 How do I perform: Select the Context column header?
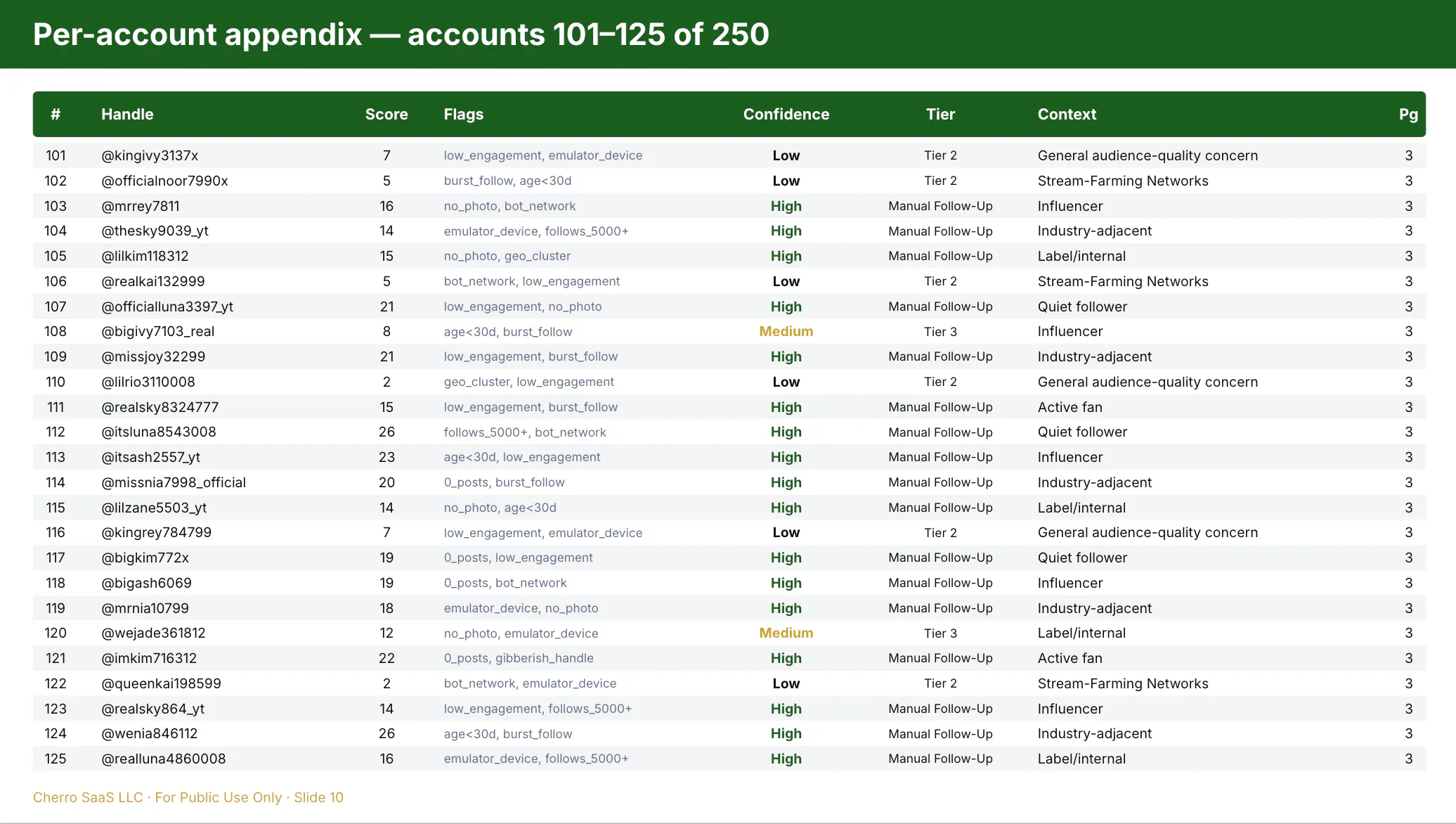click(1067, 114)
